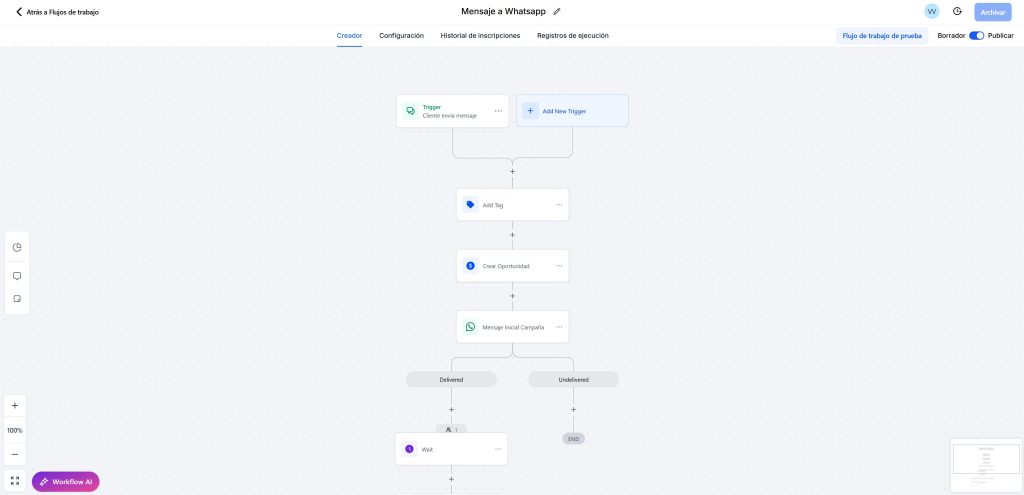
Task: Zoom in the canvas
Action: point(15,406)
